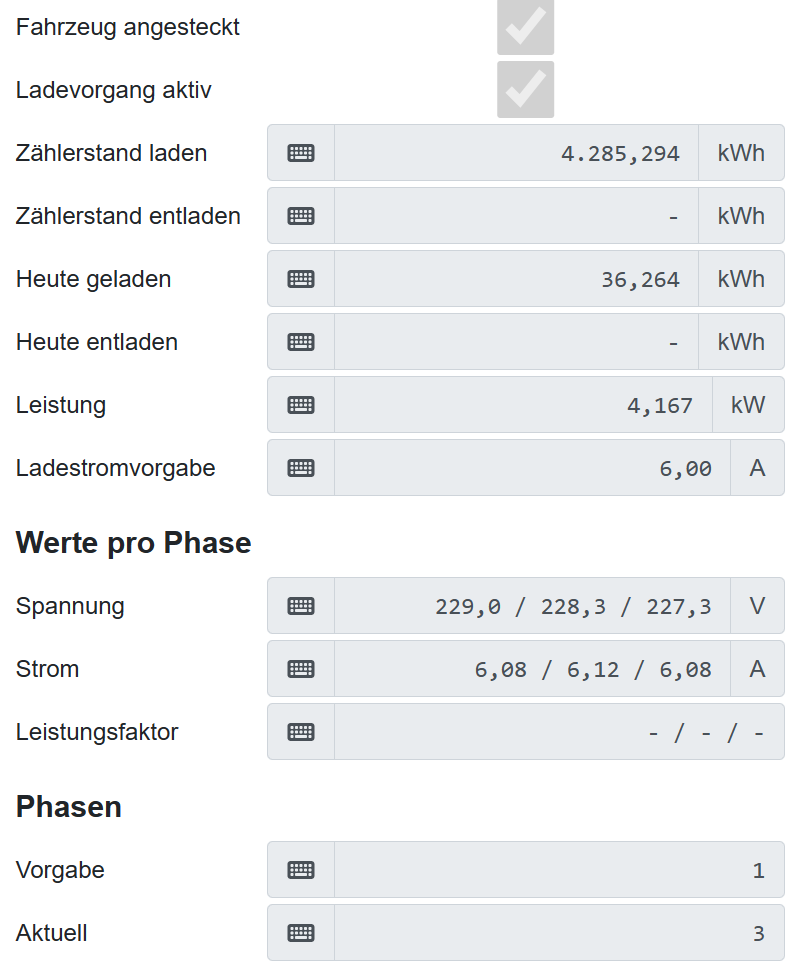Click keyboard icon beside Leistungsfaktor
The width and height of the screenshot is (807, 979).
coord(301,732)
